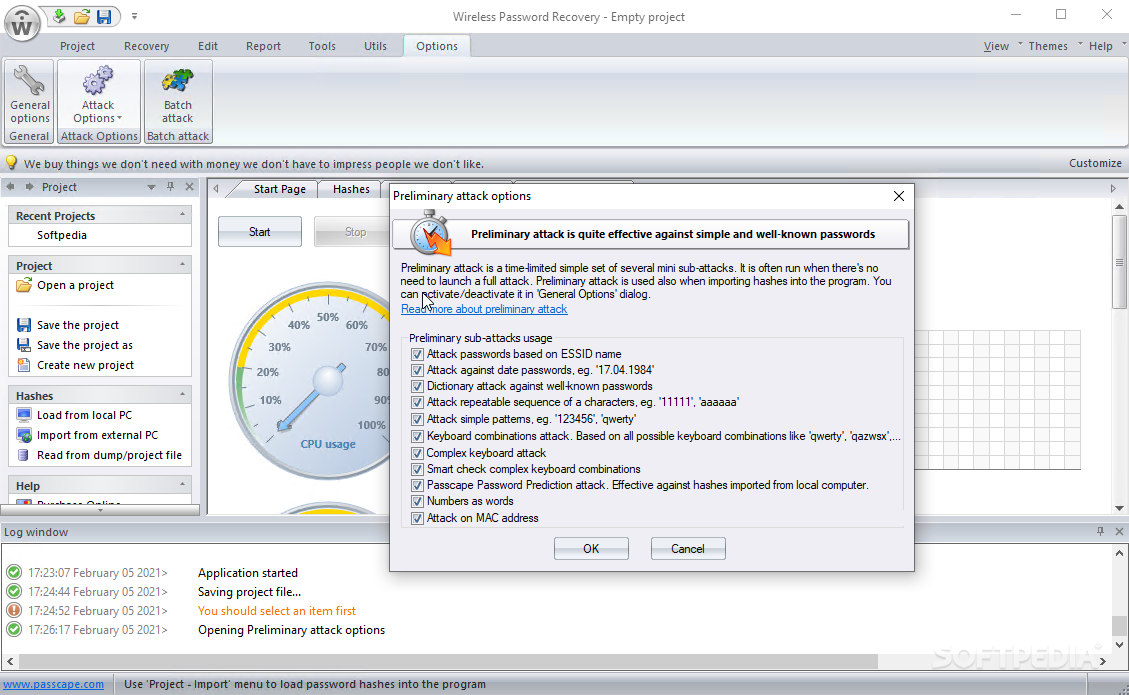The image size is (1129, 695).
Task: Click the Project panel back arrow
Action: [10, 187]
